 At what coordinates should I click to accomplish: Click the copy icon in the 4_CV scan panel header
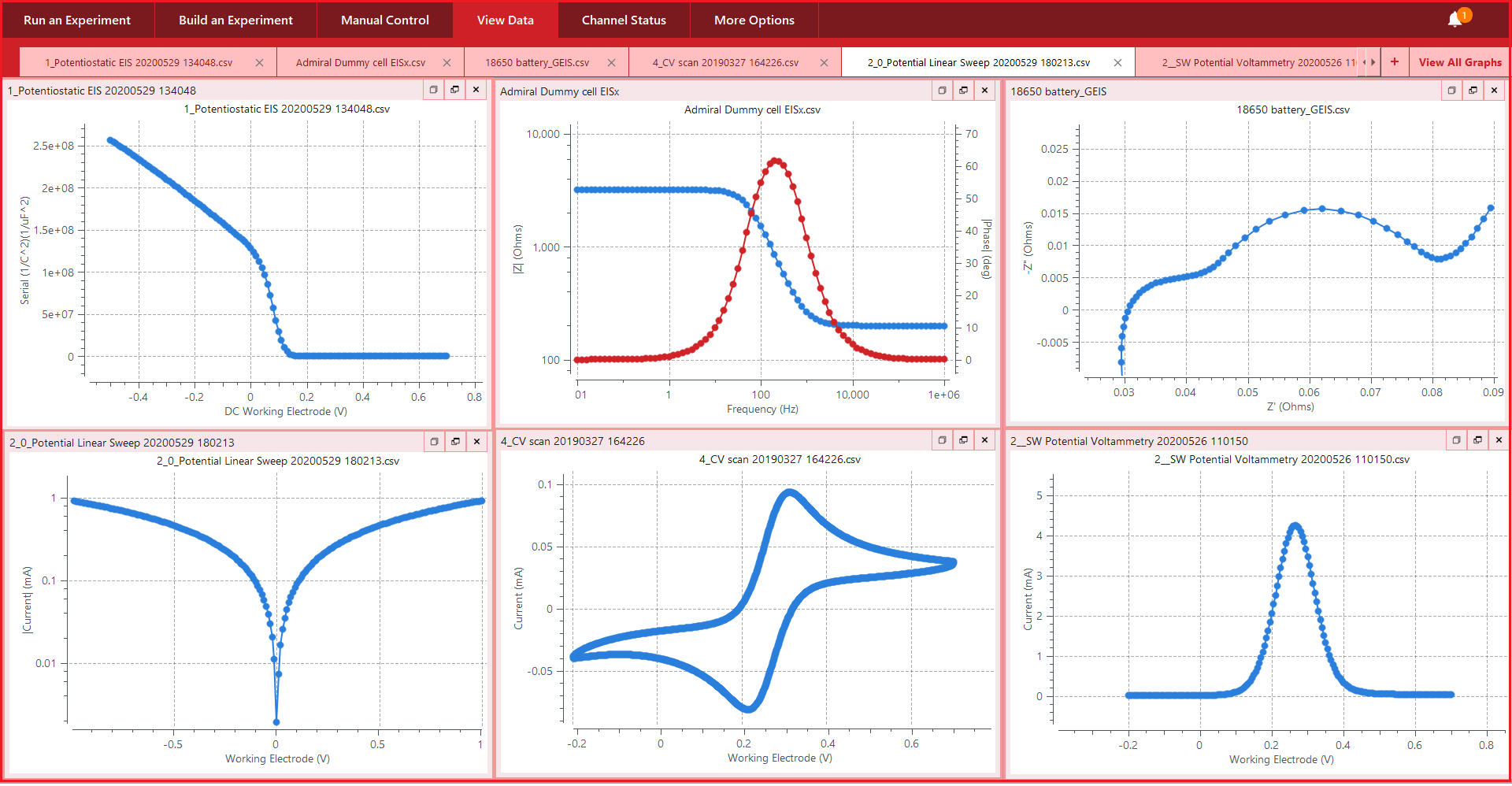click(942, 440)
